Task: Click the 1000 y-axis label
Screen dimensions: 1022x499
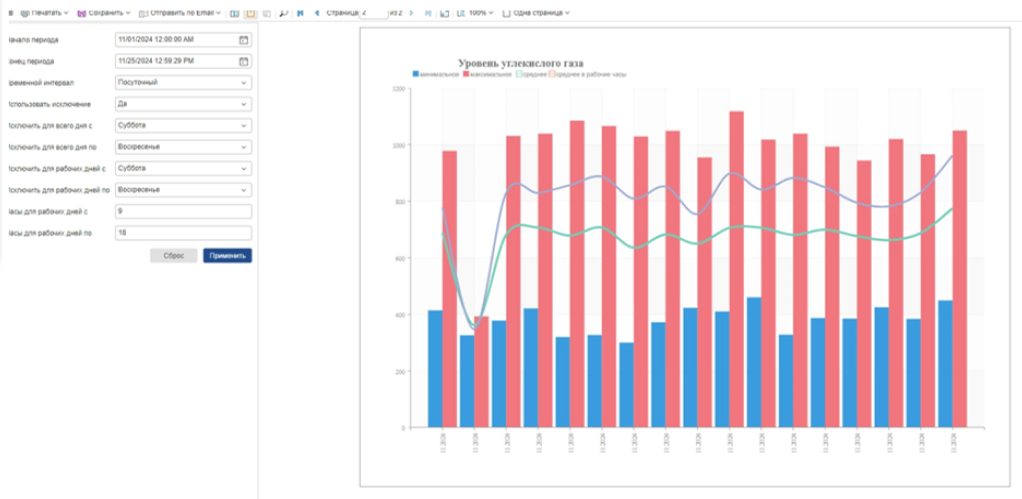Action: pos(398,145)
